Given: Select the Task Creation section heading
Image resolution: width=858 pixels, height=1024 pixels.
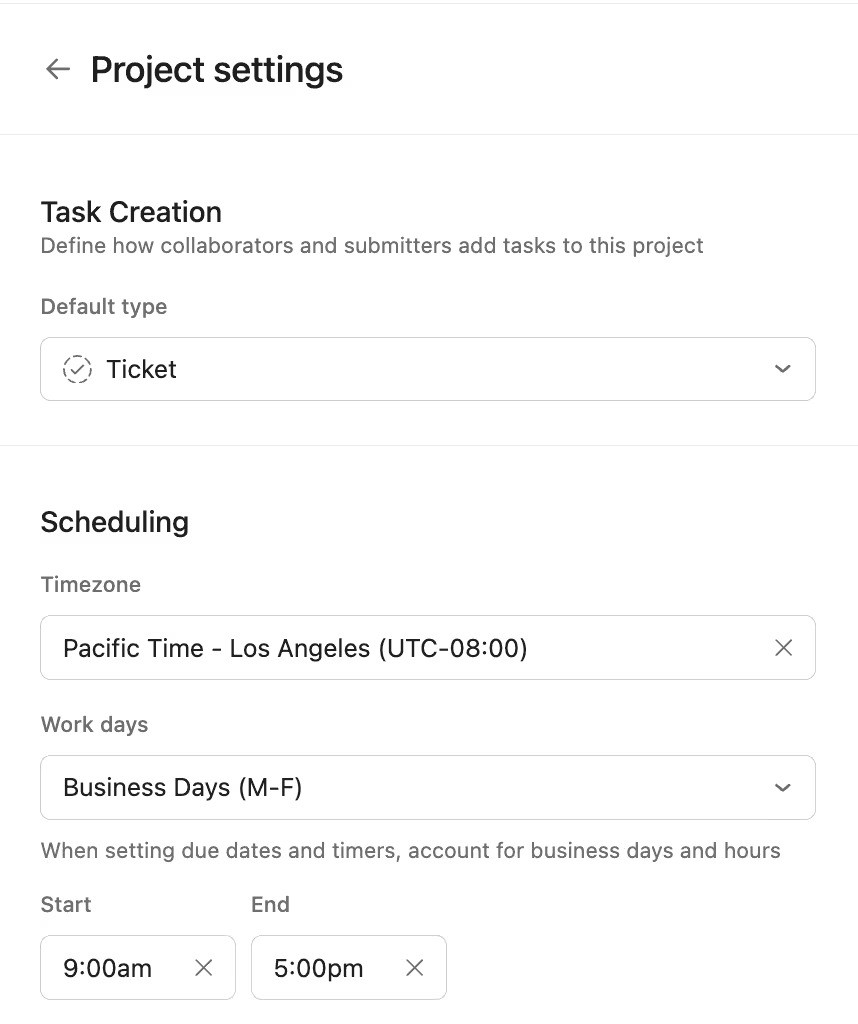Looking at the screenshot, I should 131,212.
